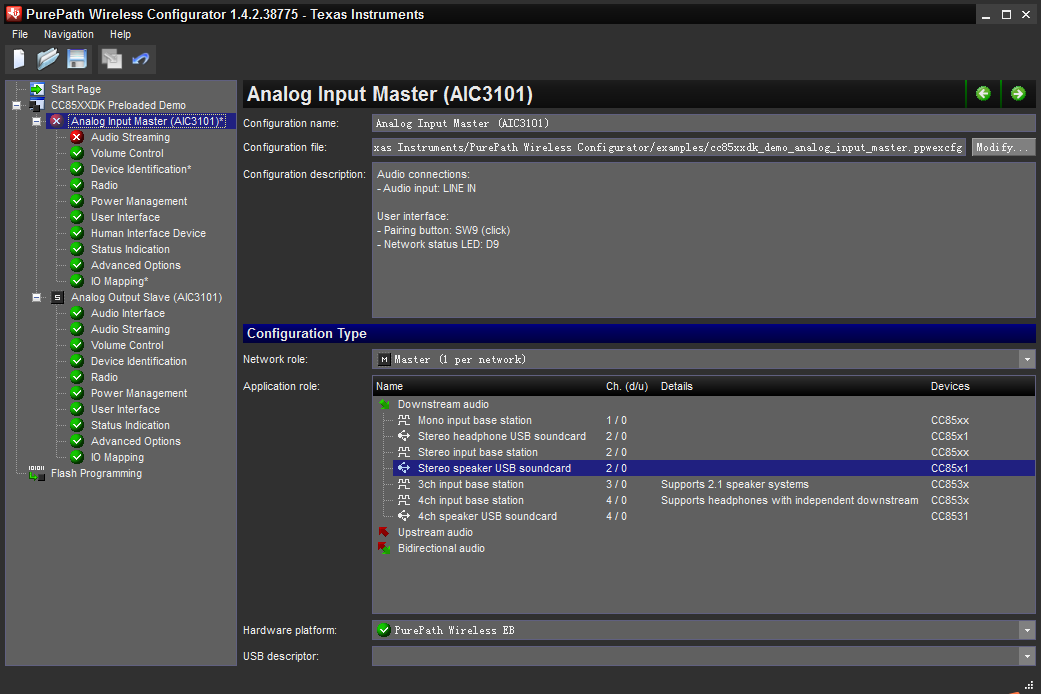
Task: Collapse the Analog Input Master tree node
Action: (x=37, y=121)
